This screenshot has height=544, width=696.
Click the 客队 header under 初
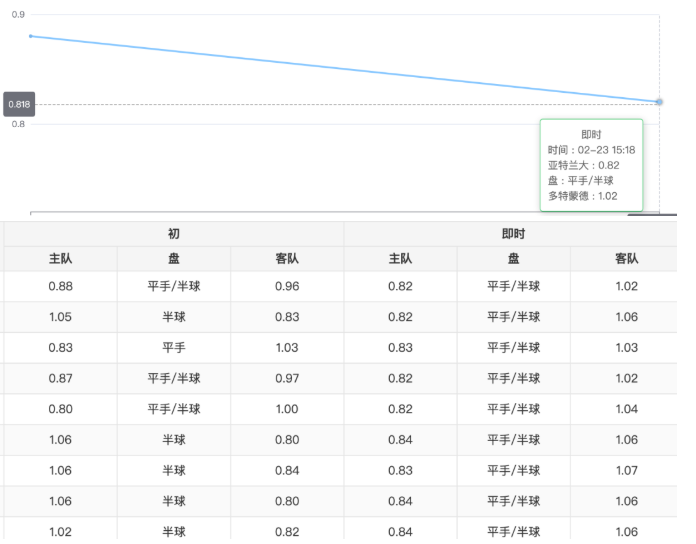pos(287,259)
